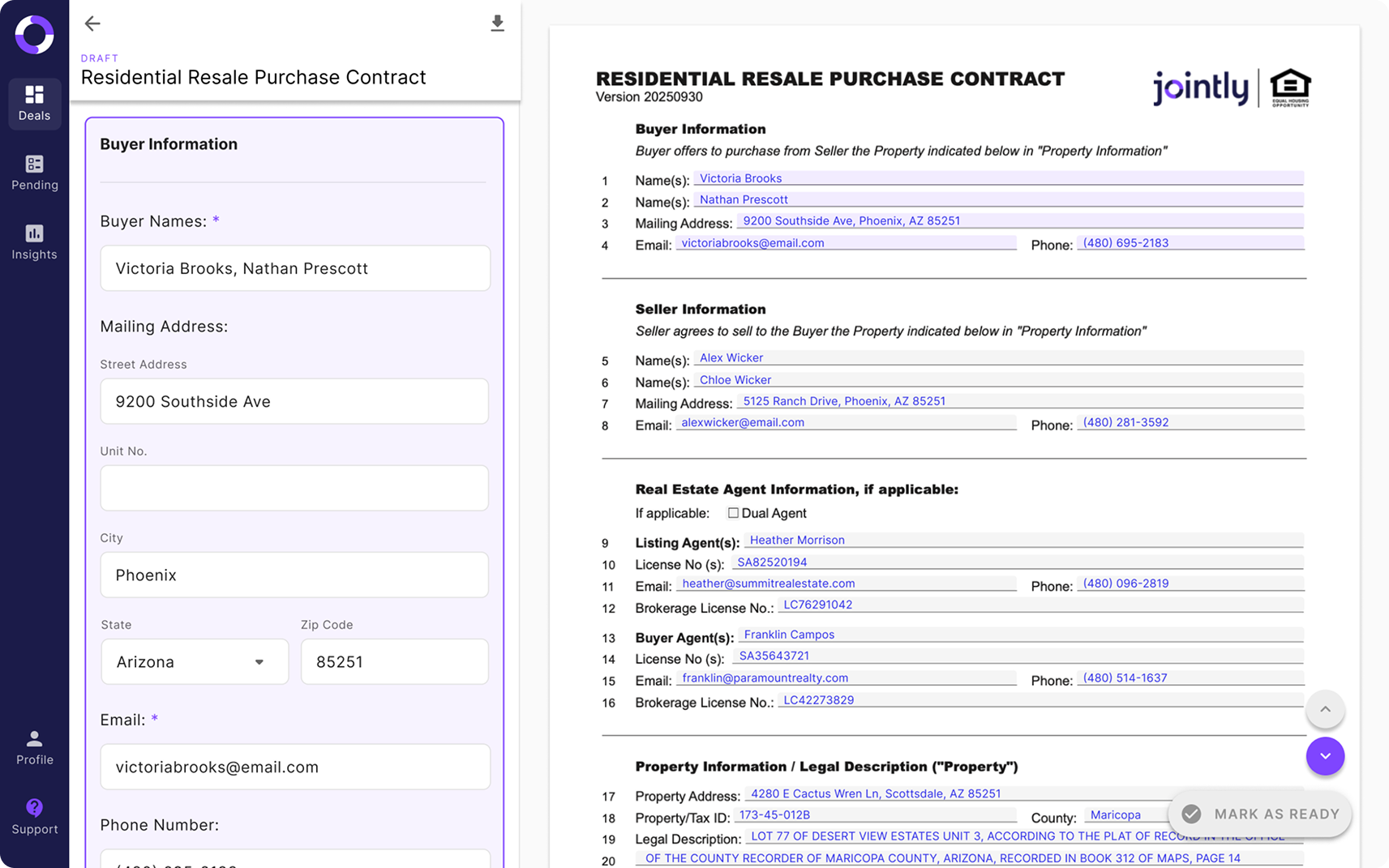Click alexwicker@email.com in the contract
1389x868 pixels.
[743, 422]
